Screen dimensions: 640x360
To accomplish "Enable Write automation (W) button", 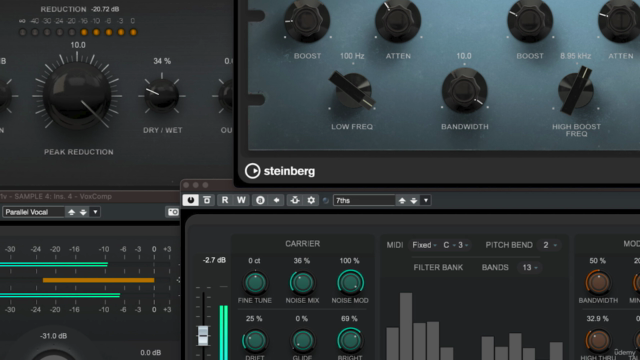I will (241, 200).
